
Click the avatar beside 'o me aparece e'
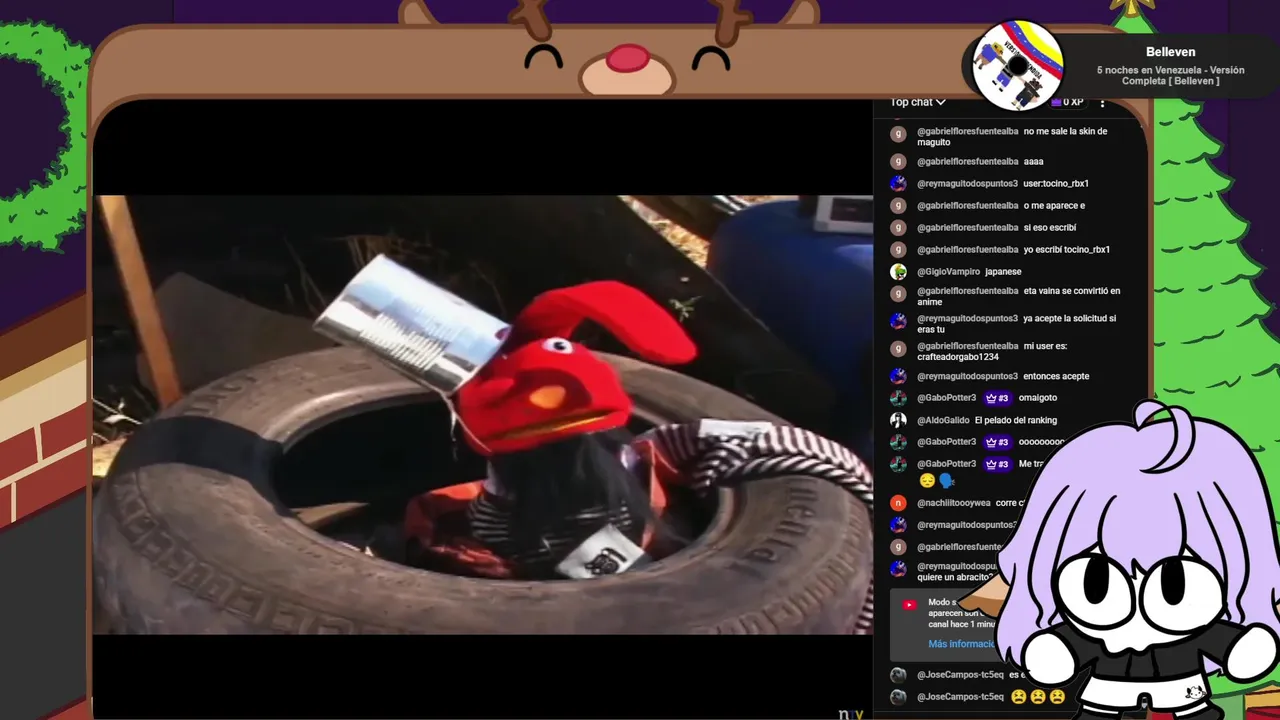tap(898, 205)
